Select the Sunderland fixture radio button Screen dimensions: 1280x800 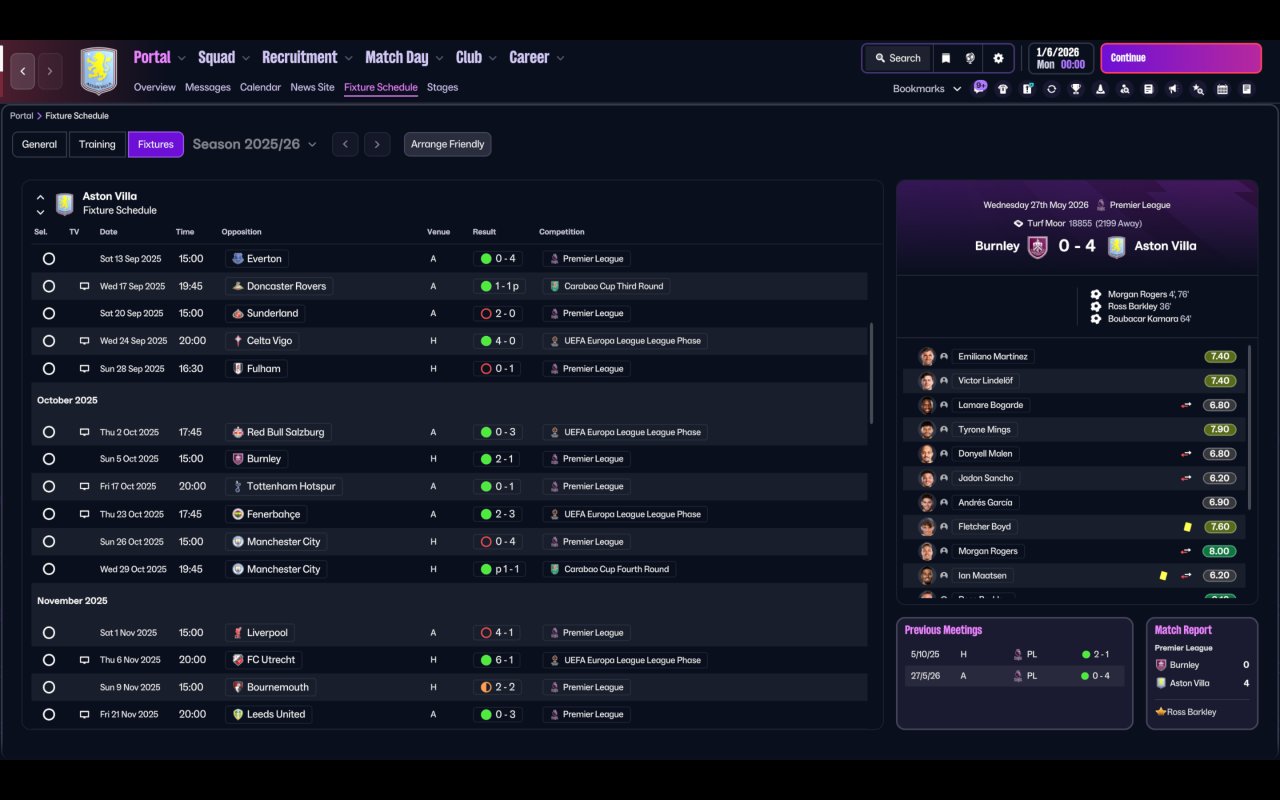49,313
